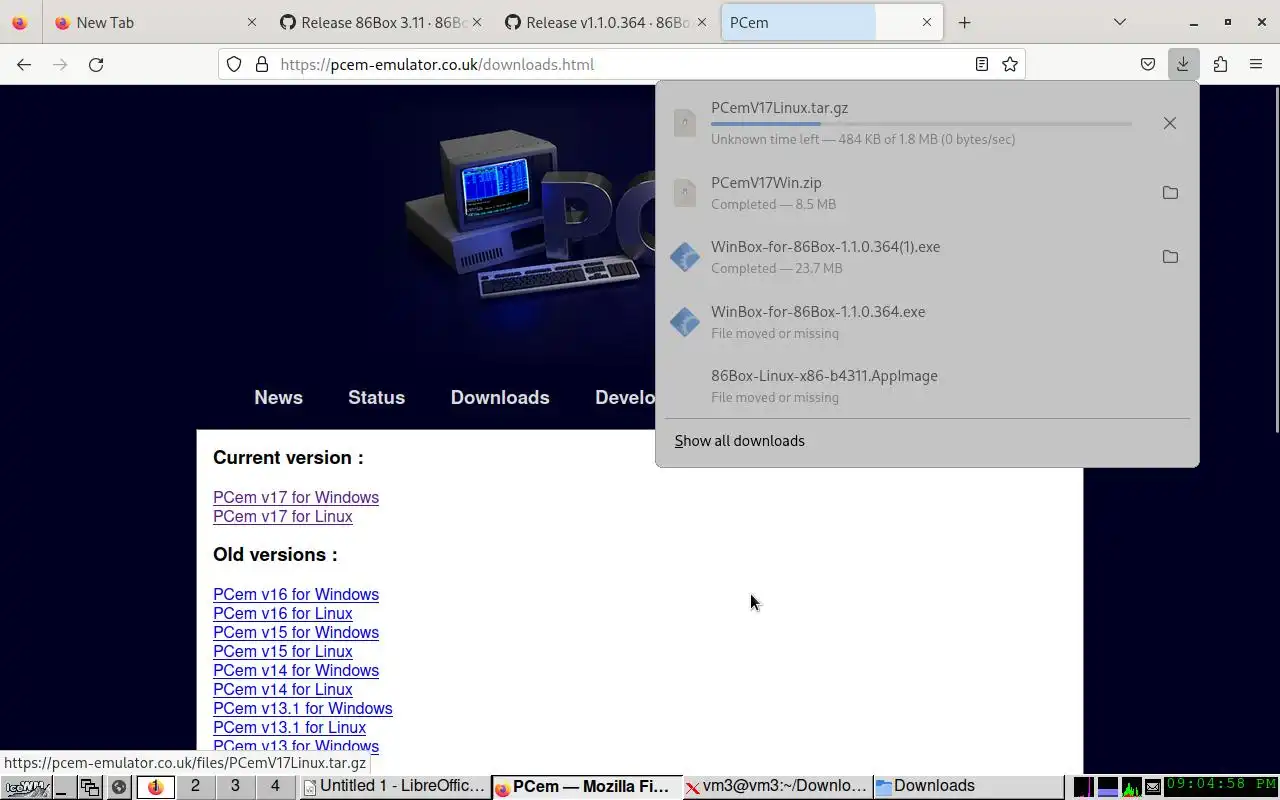Open the Extensions puzzle icon
1280x800 pixels.
click(x=1220, y=64)
